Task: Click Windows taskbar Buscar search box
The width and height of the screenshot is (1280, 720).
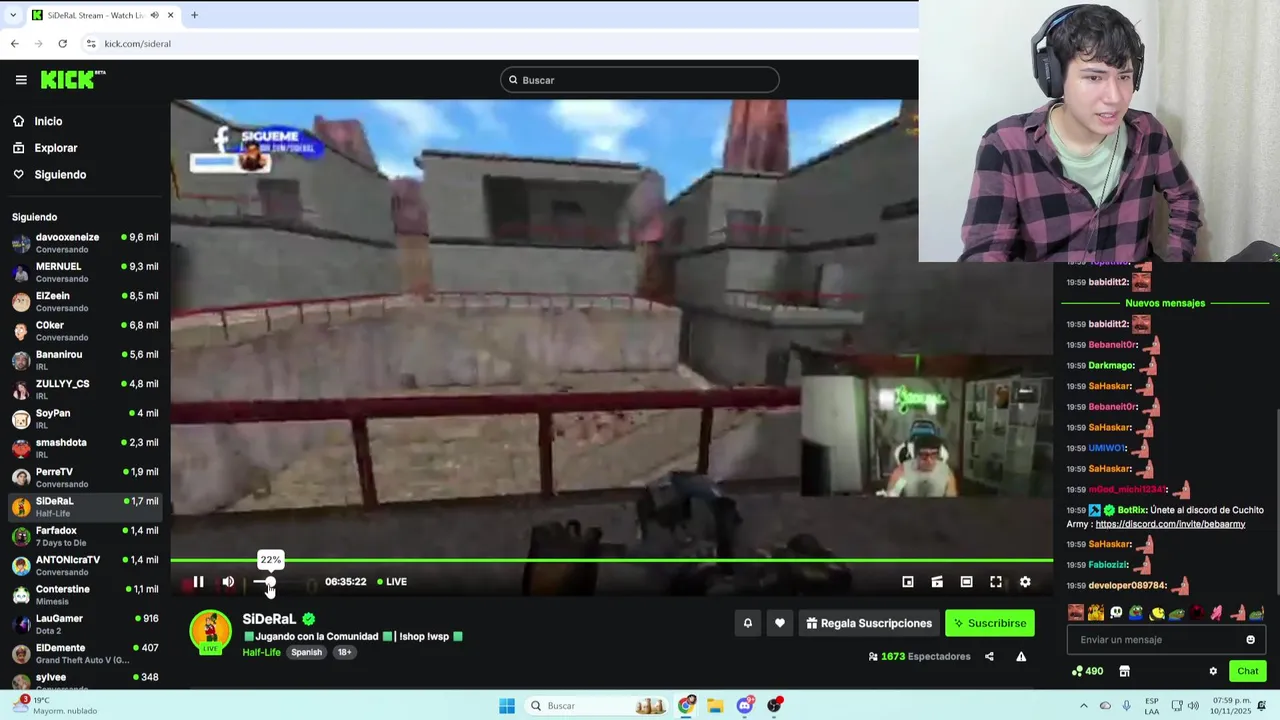Action: click(x=597, y=706)
